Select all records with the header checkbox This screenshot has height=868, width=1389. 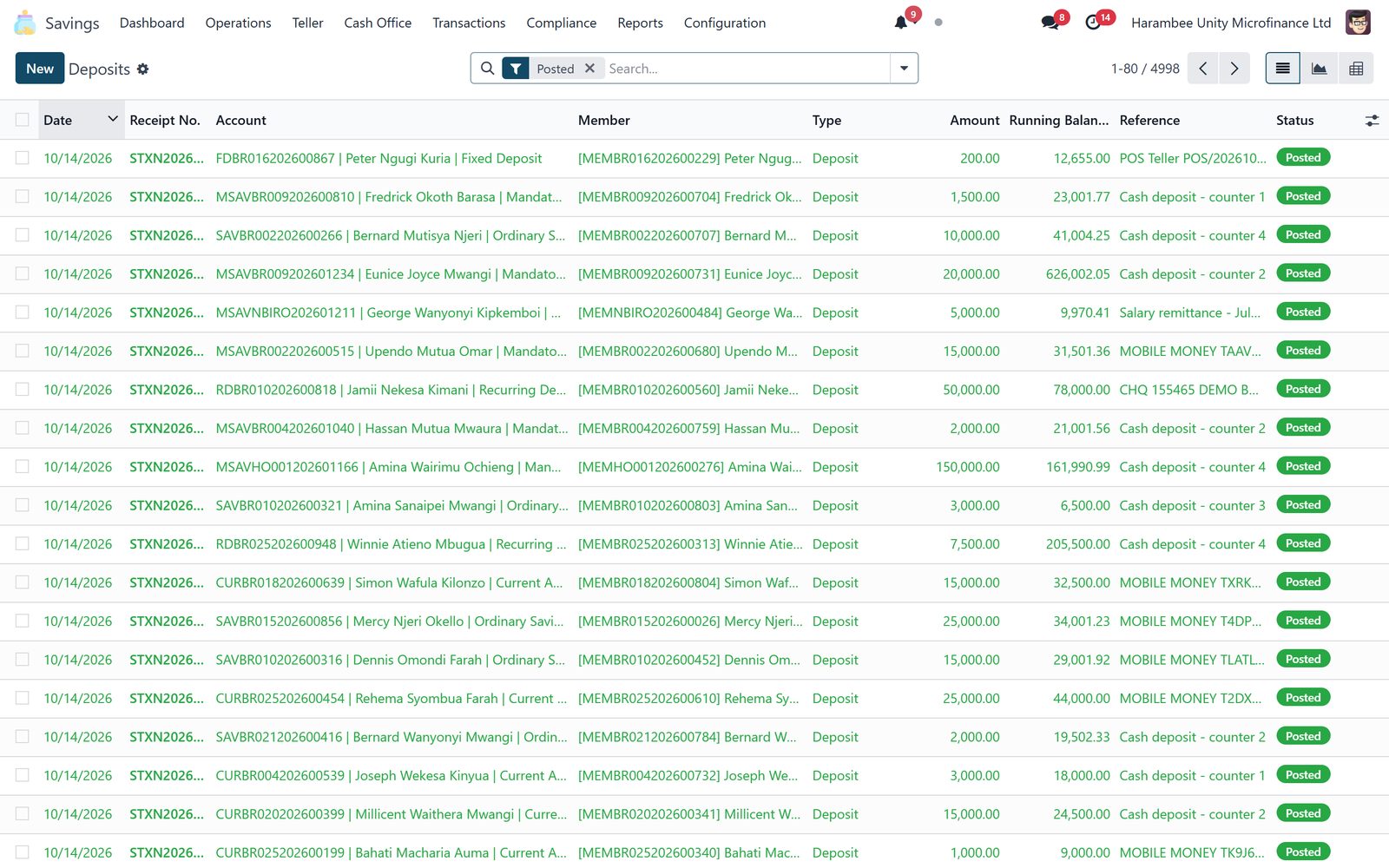(23, 120)
